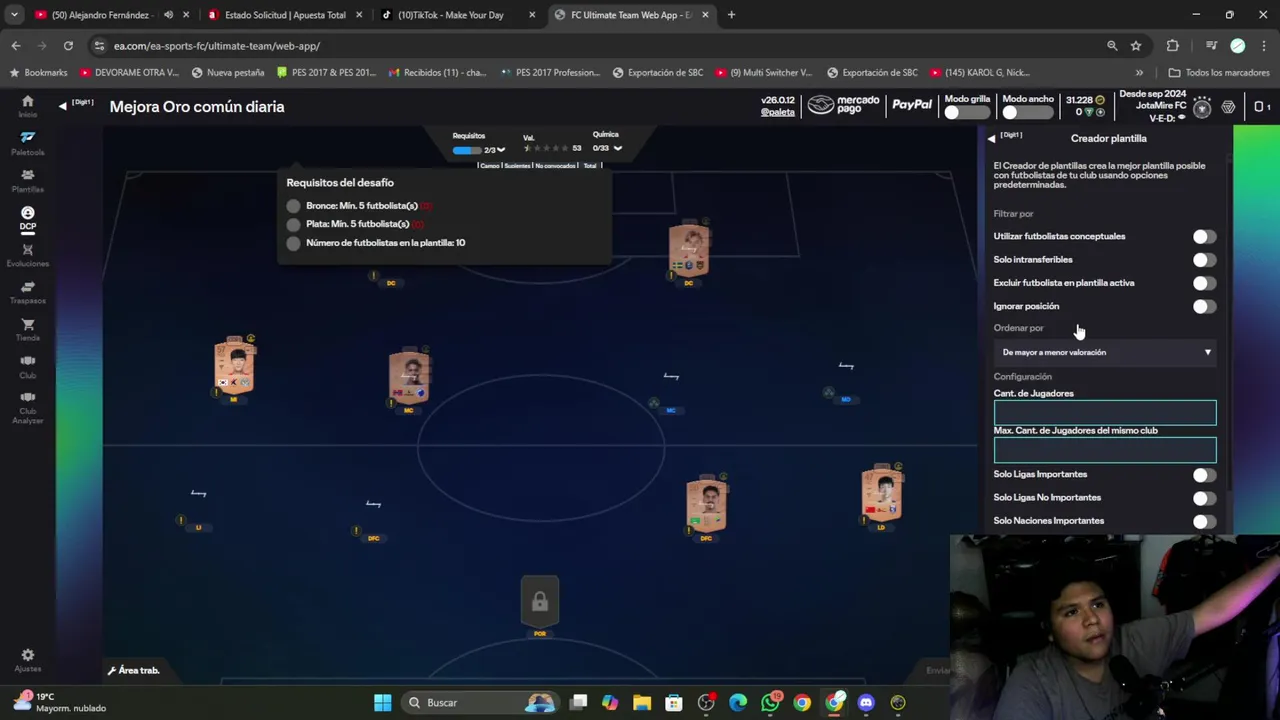Open the hexagonal objectives icon
The height and width of the screenshot is (720, 1280).
1229,107
